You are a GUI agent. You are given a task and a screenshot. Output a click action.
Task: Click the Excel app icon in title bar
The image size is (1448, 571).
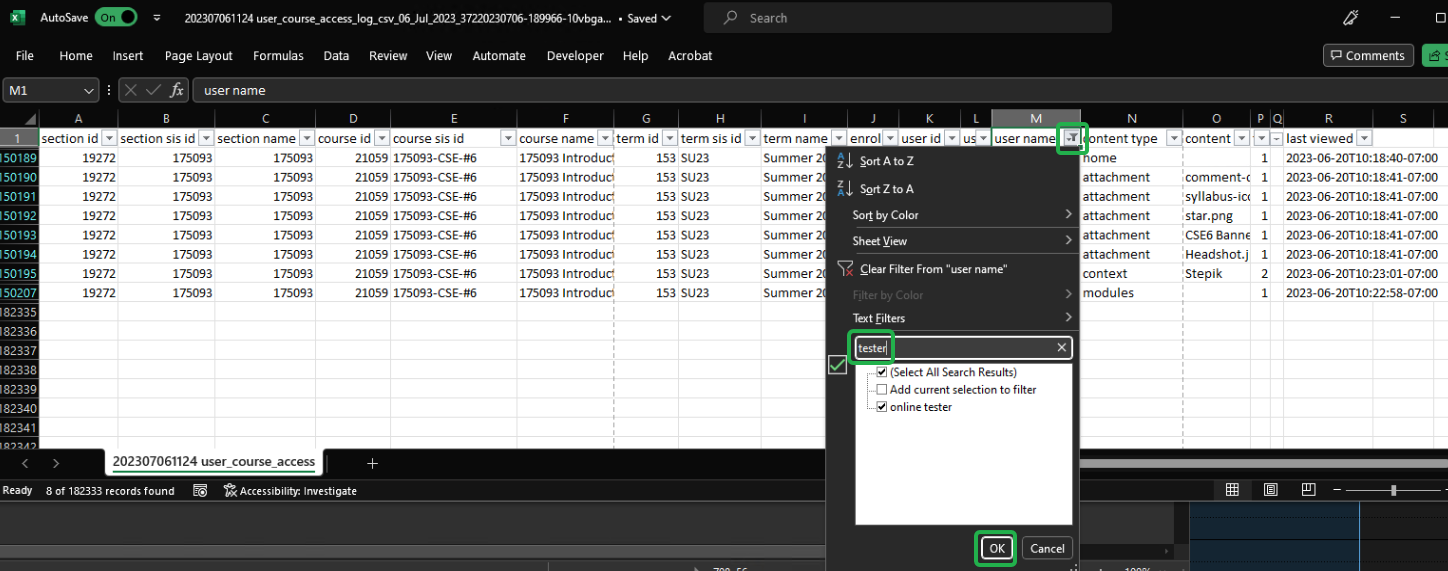click(x=18, y=18)
